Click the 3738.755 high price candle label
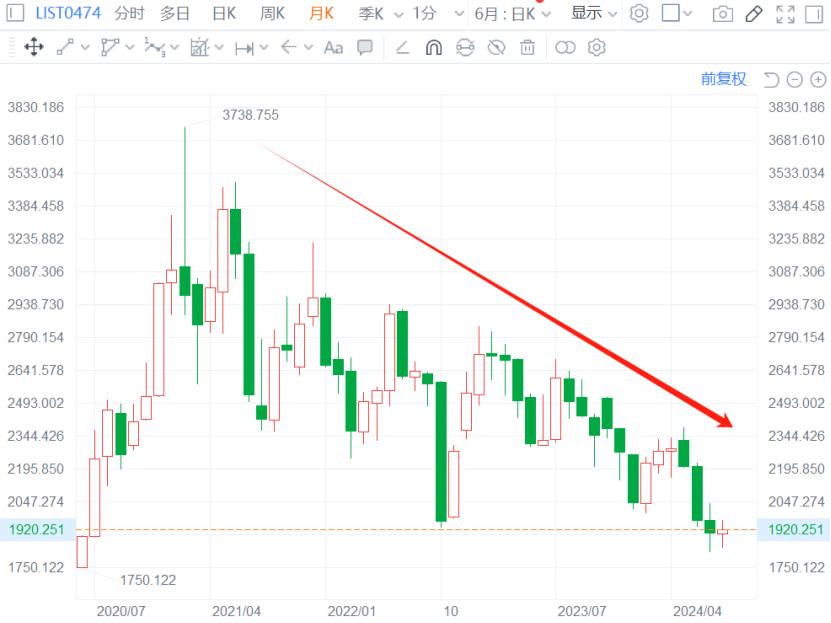This screenshot has height=623, width=831. click(250, 115)
